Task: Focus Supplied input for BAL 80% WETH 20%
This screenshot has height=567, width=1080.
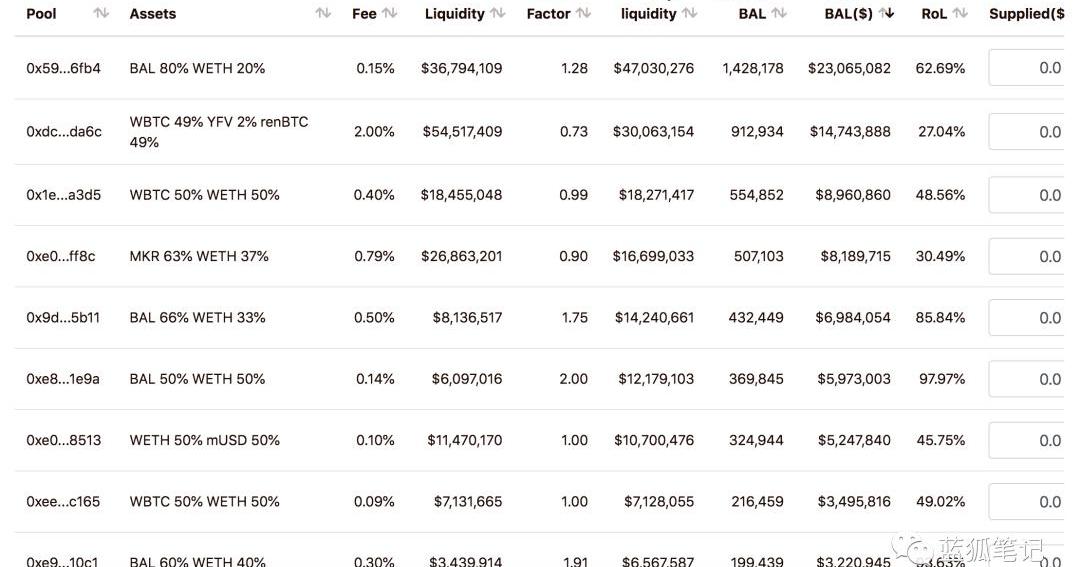Action: tap(1026, 68)
